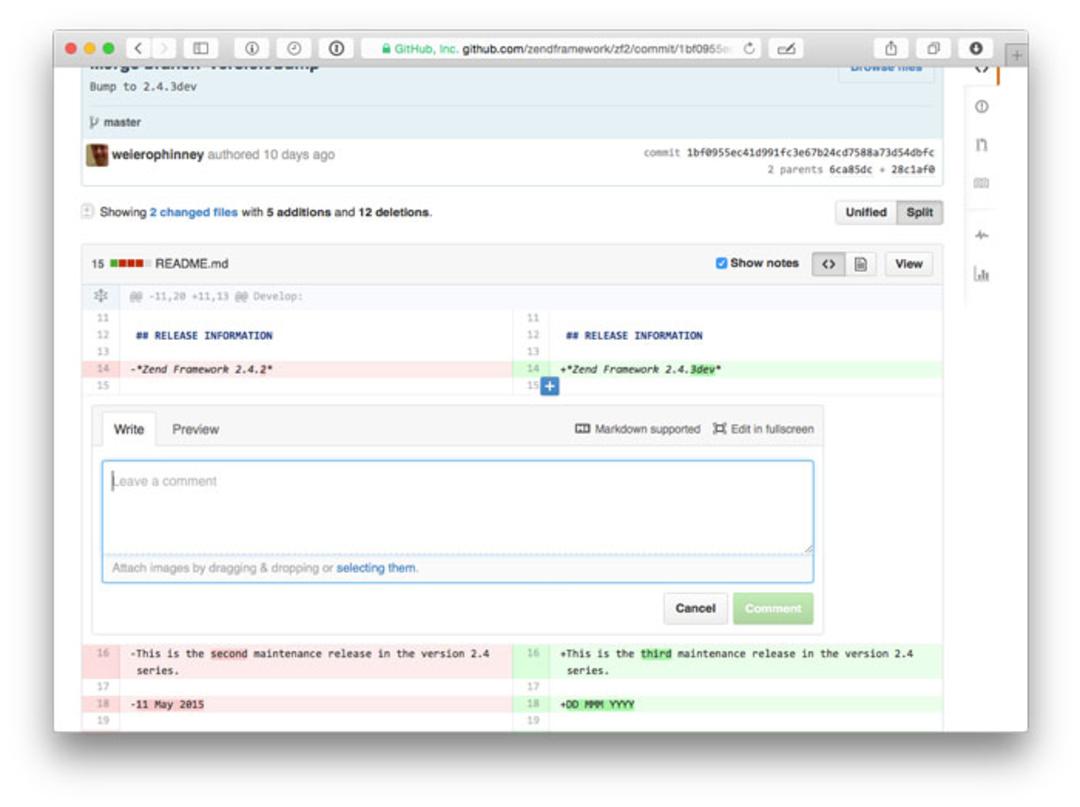Click in the Leave a comment textarea
The height and width of the screenshot is (807, 1080).
point(457,507)
